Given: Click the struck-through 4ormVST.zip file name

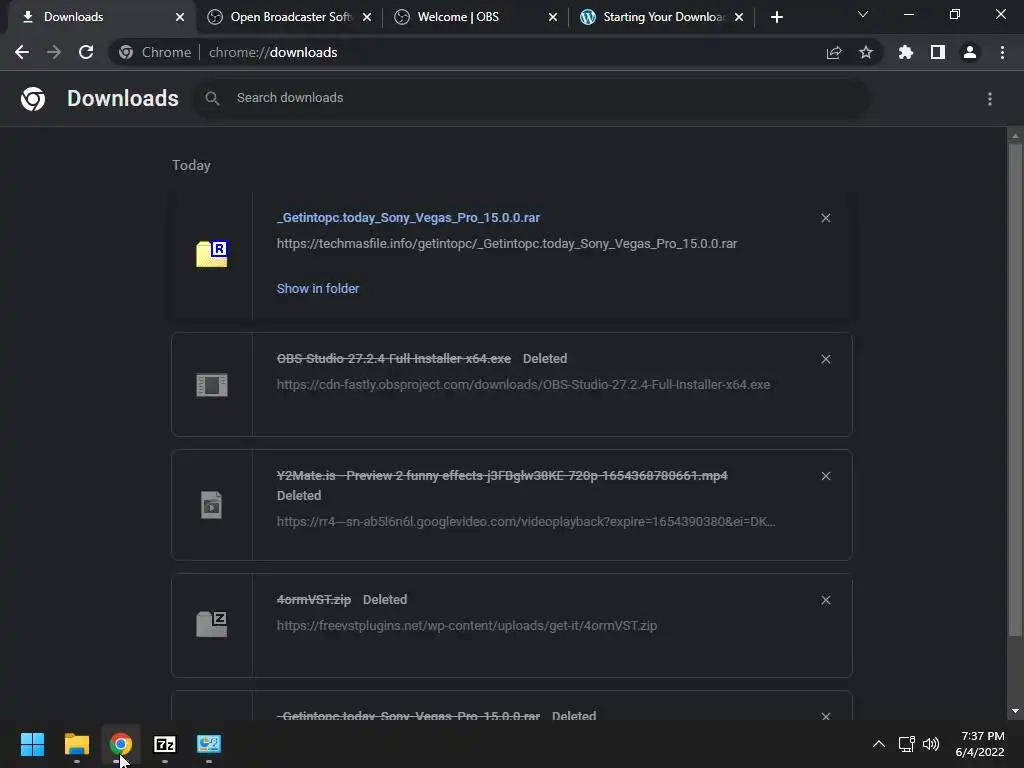Looking at the screenshot, I should pos(313,600).
